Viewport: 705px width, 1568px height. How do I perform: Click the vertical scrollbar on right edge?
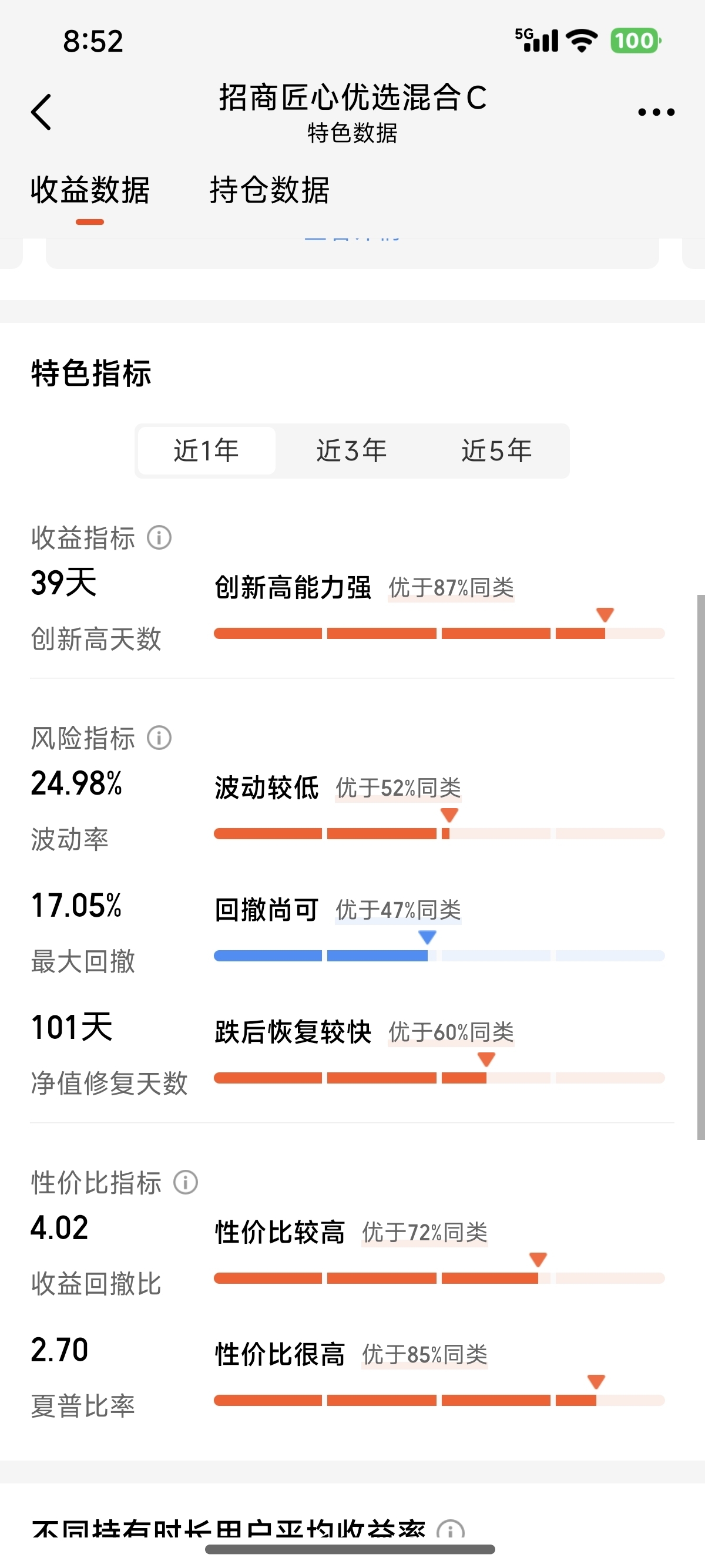coord(701,867)
